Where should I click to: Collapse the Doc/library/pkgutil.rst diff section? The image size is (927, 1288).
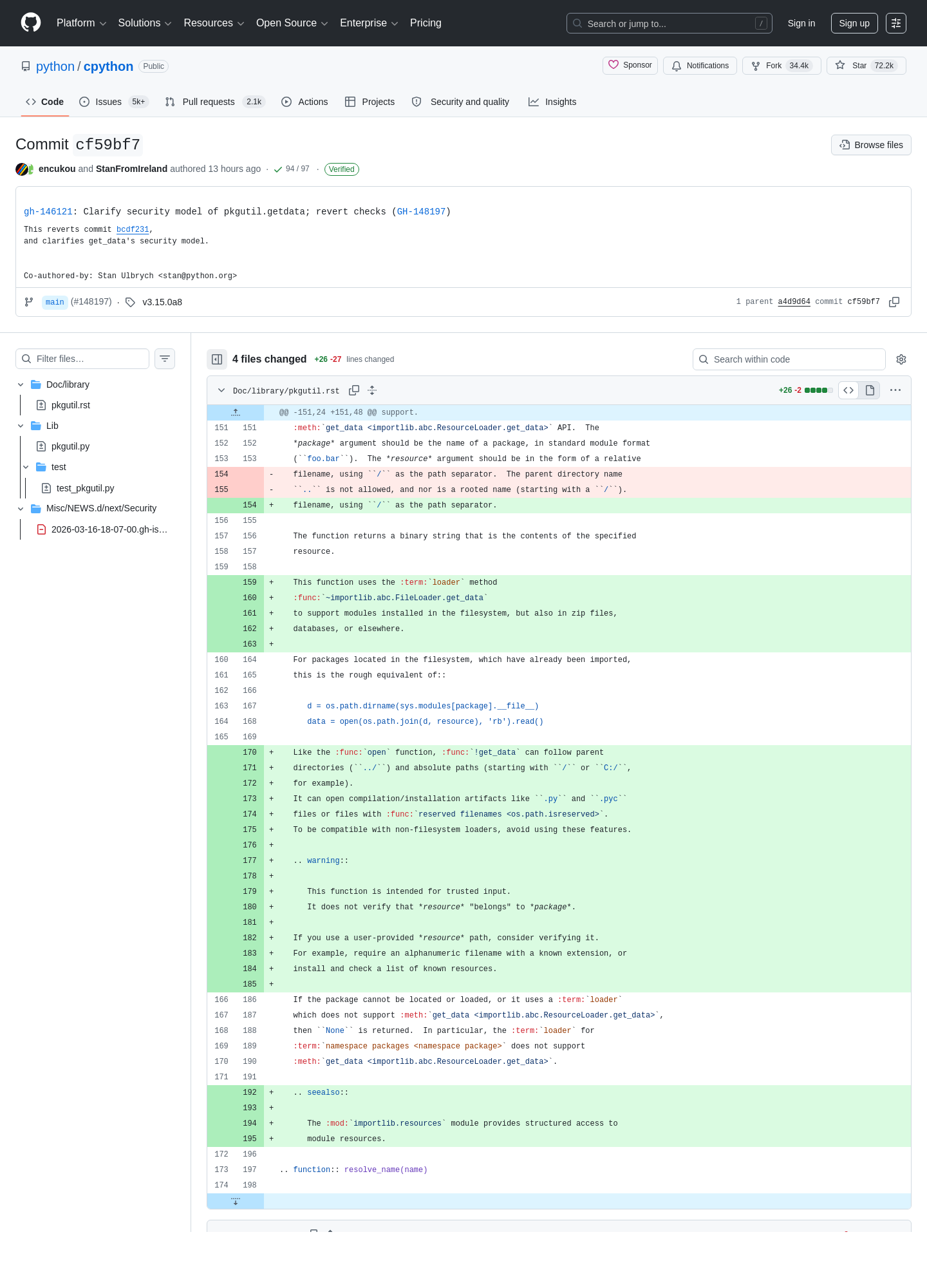click(x=221, y=390)
